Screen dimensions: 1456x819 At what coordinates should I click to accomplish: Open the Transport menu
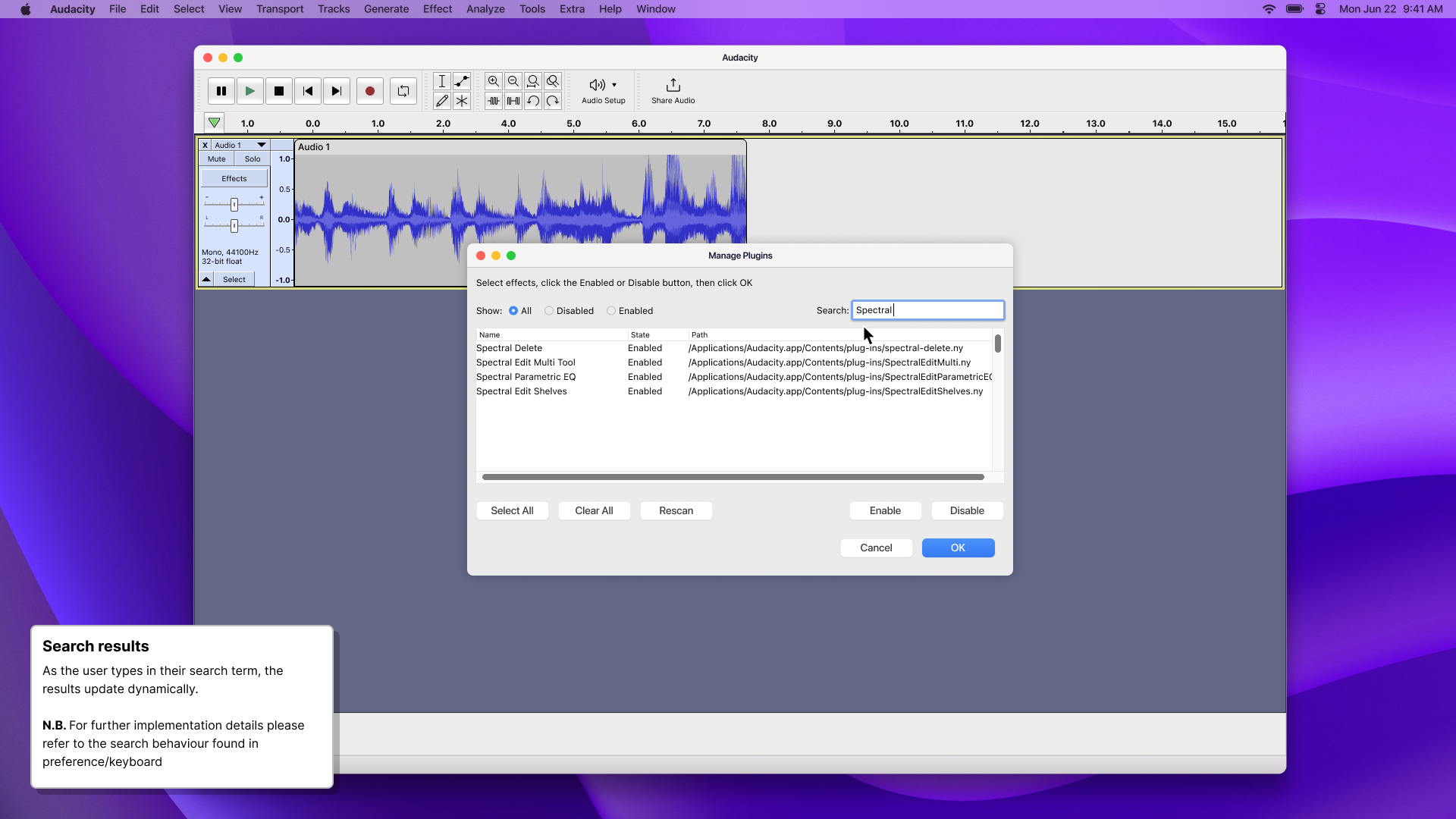tap(280, 9)
